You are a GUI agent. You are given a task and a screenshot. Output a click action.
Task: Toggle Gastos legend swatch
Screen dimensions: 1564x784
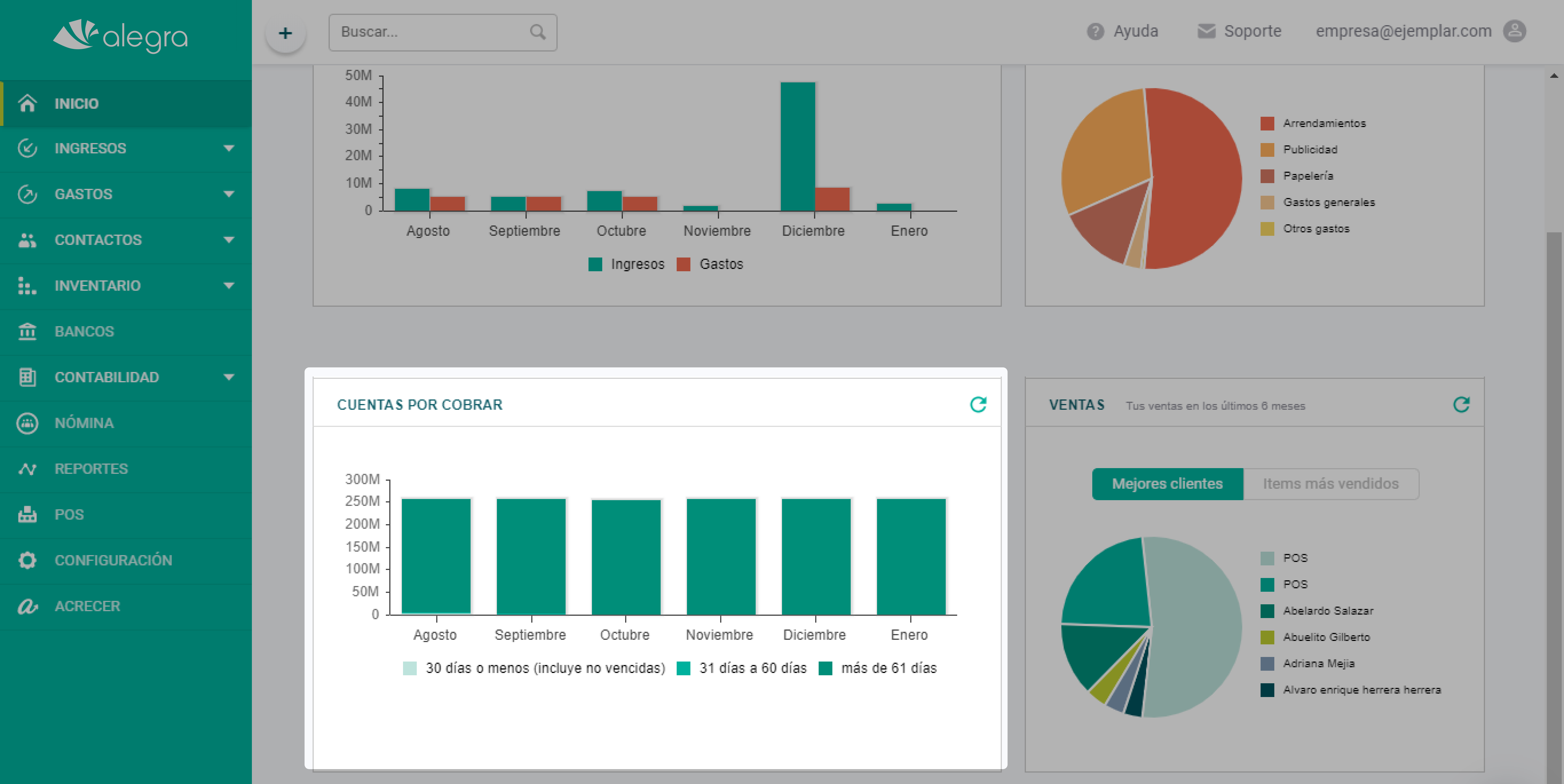(684, 264)
